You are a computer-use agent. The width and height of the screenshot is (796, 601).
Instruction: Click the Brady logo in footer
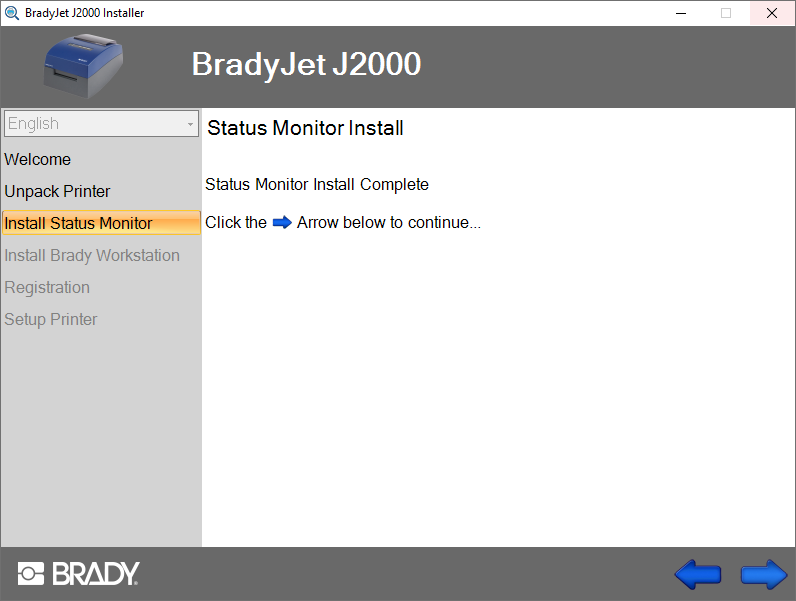tap(79, 574)
